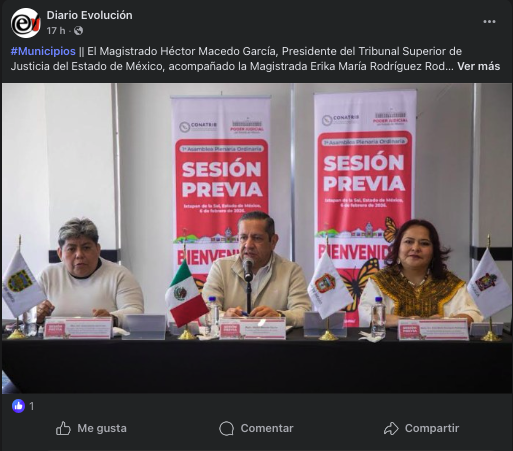Image resolution: width=513 pixels, height=451 pixels.
Task: Click the Comentar text label
Action: point(267,428)
